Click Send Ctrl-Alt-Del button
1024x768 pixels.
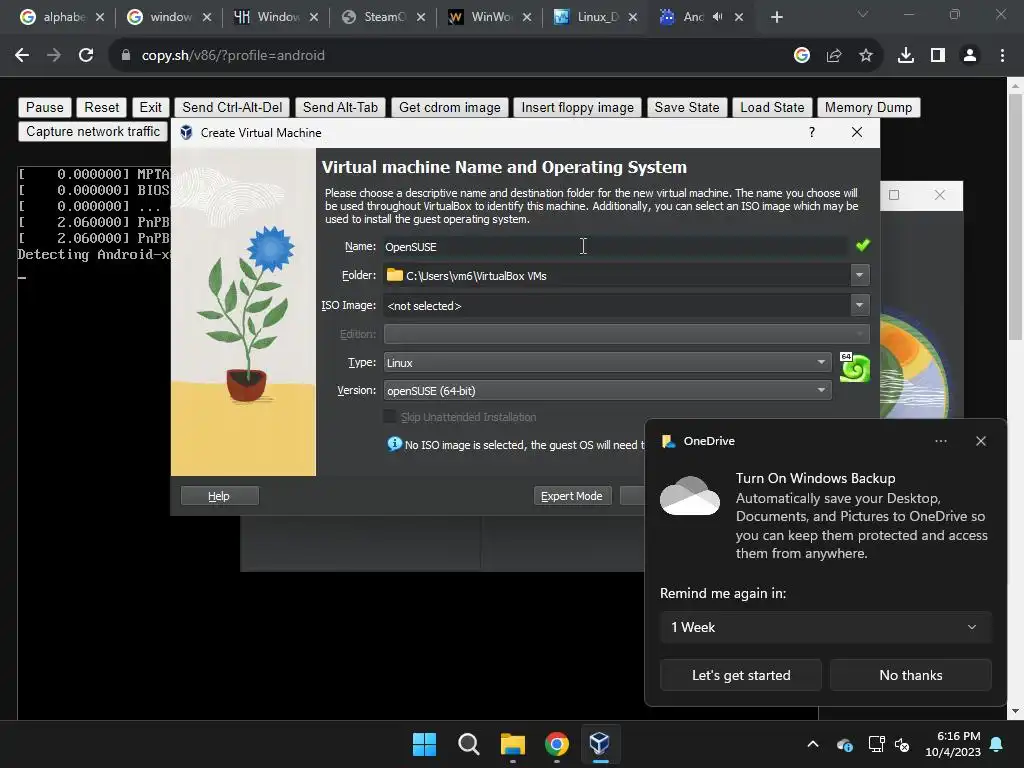pos(232,107)
